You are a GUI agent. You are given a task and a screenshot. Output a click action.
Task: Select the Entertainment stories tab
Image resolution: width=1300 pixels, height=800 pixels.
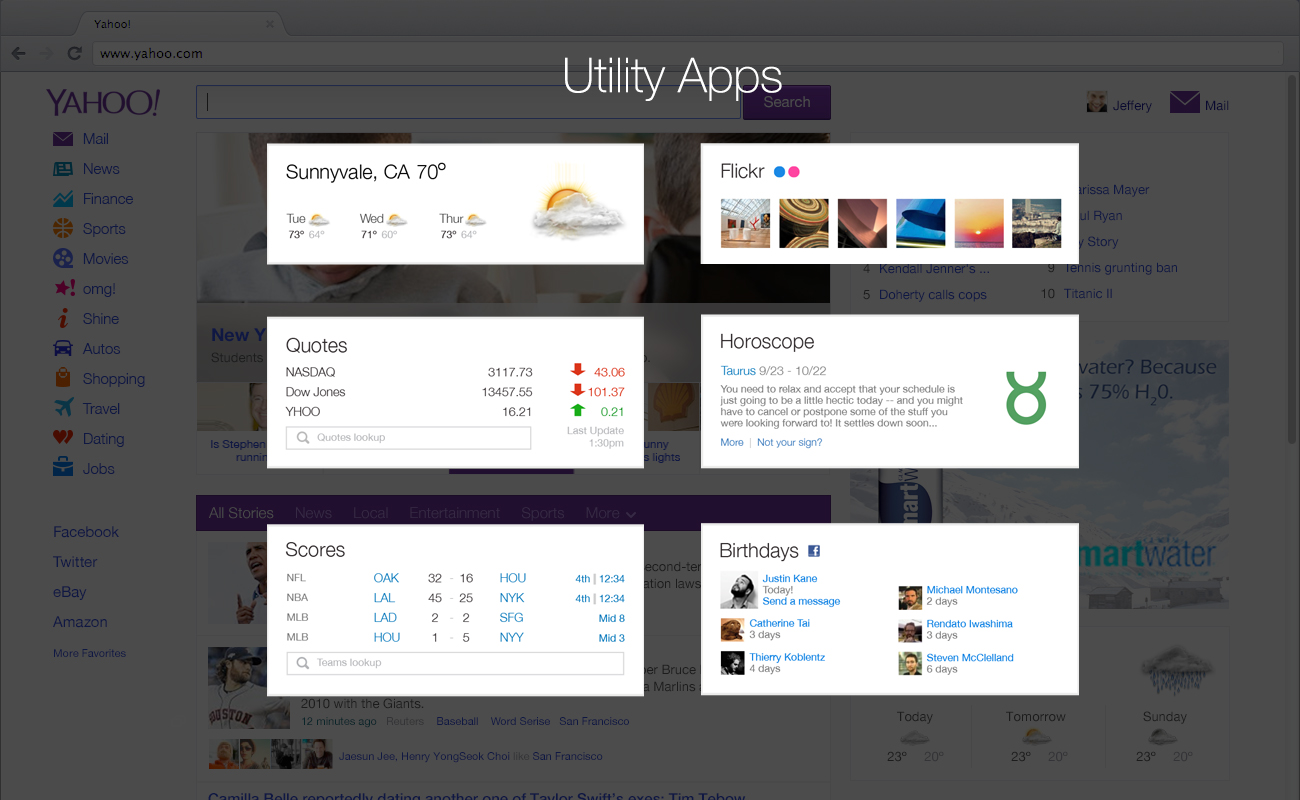point(455,513)
